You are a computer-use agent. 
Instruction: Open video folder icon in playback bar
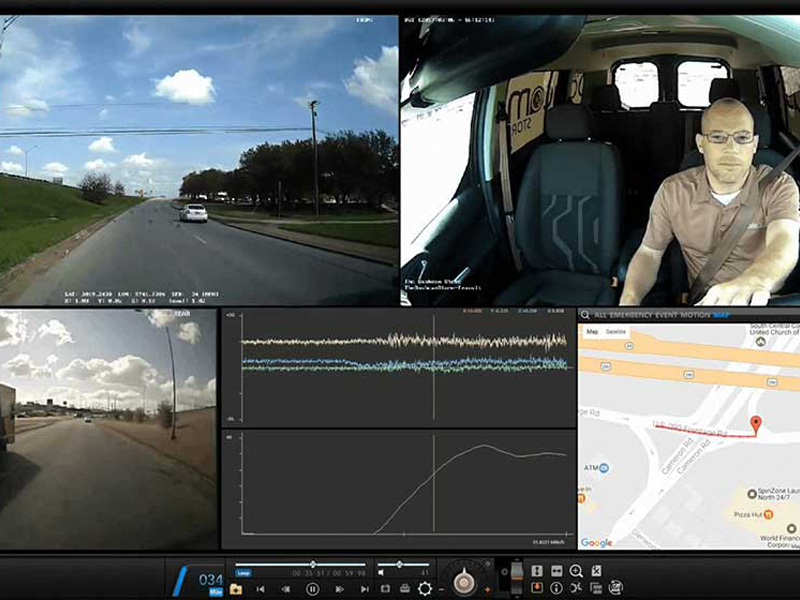(x=236, y=589)
